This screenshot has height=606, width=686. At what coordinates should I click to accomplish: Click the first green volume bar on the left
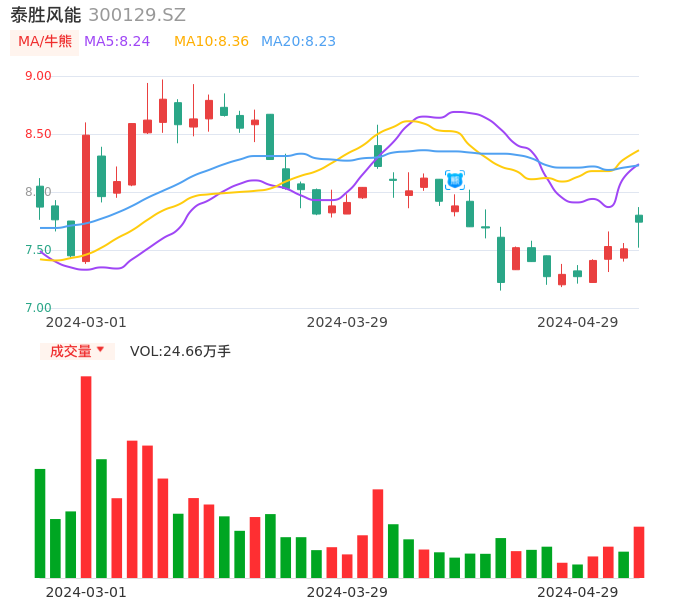(x=40, y=523)
